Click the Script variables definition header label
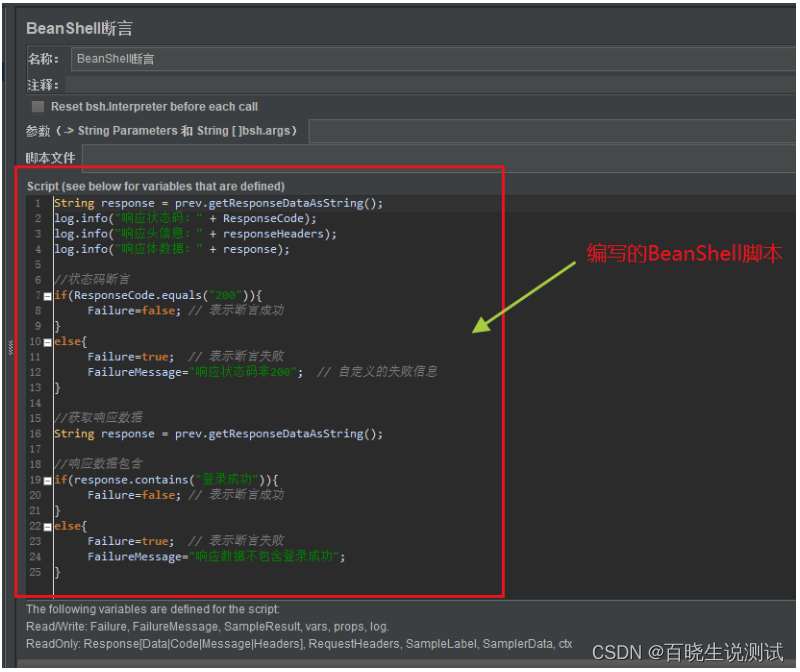This screenshot has width=800, height=672. (160, 186)
